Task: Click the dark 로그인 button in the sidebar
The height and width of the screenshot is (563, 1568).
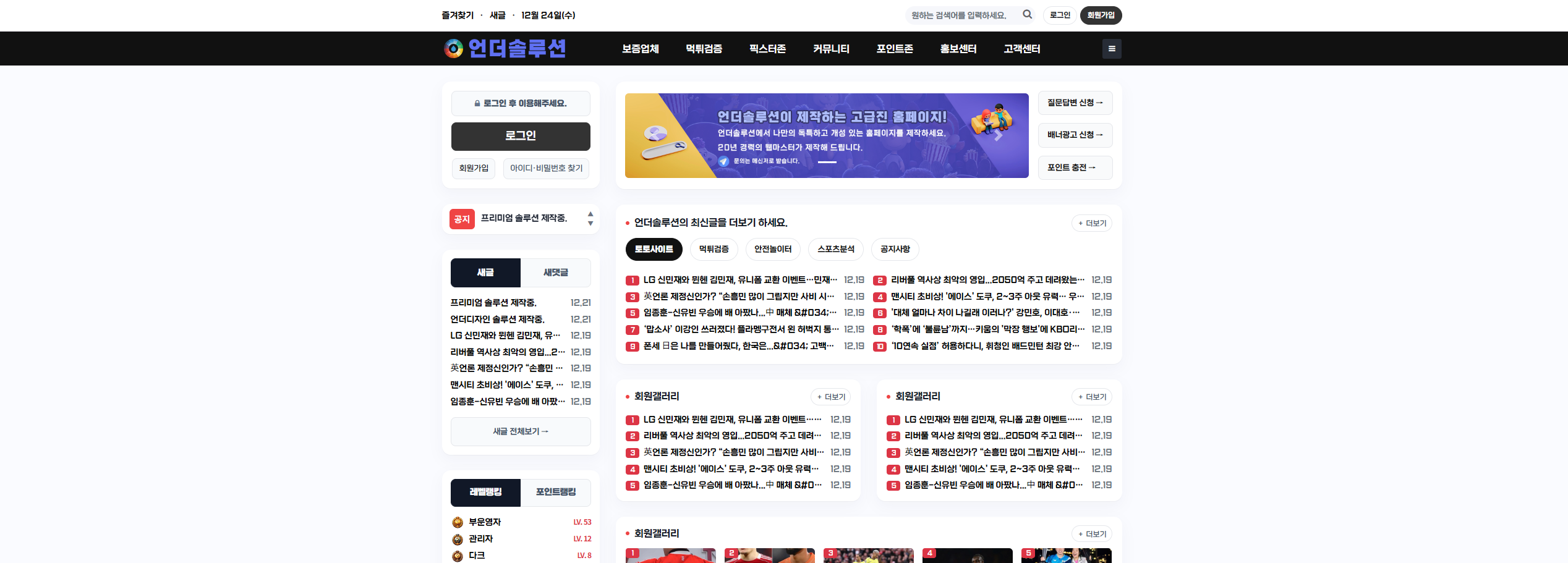Action: pos(521,136)
